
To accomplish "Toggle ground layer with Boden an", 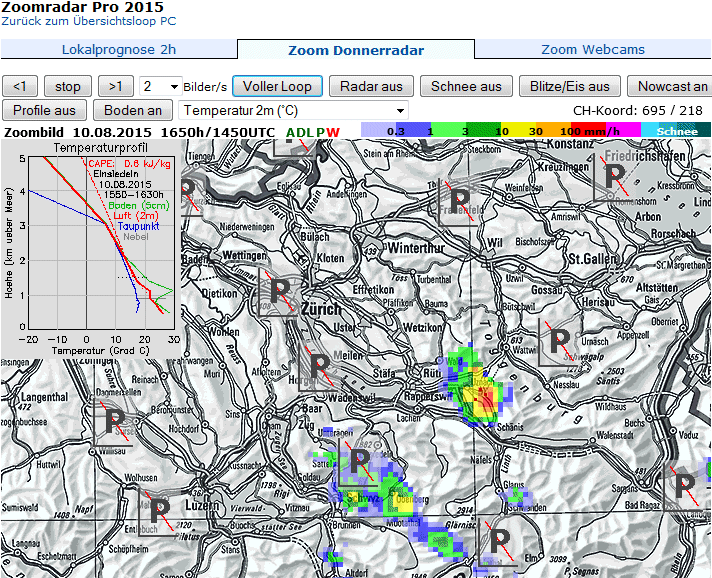I will pos(133,110).
